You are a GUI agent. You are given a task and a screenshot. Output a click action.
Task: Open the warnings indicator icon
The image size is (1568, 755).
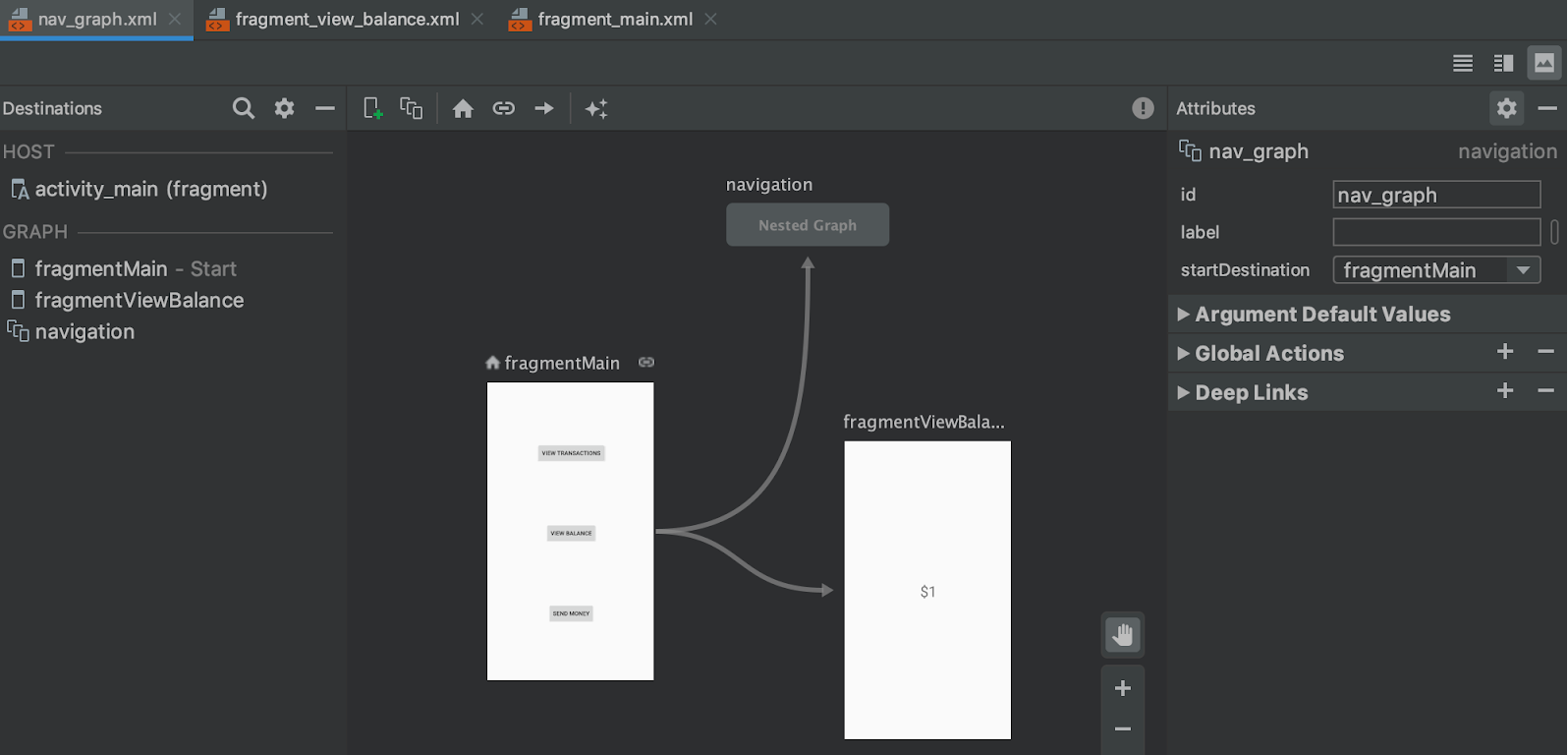[x=1142, y=108]
